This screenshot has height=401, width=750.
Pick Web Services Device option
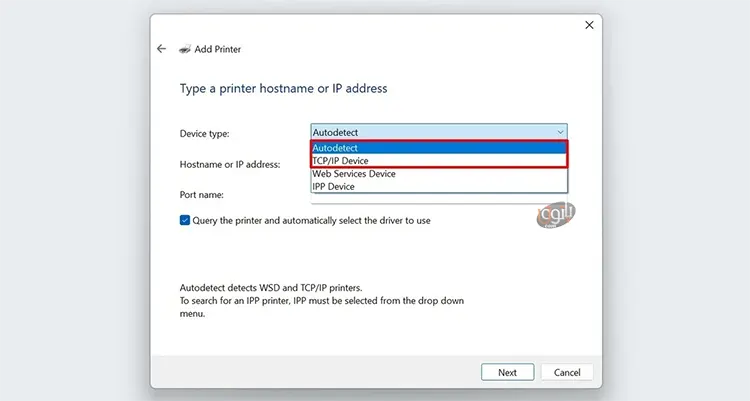click(x=439, y=174)
